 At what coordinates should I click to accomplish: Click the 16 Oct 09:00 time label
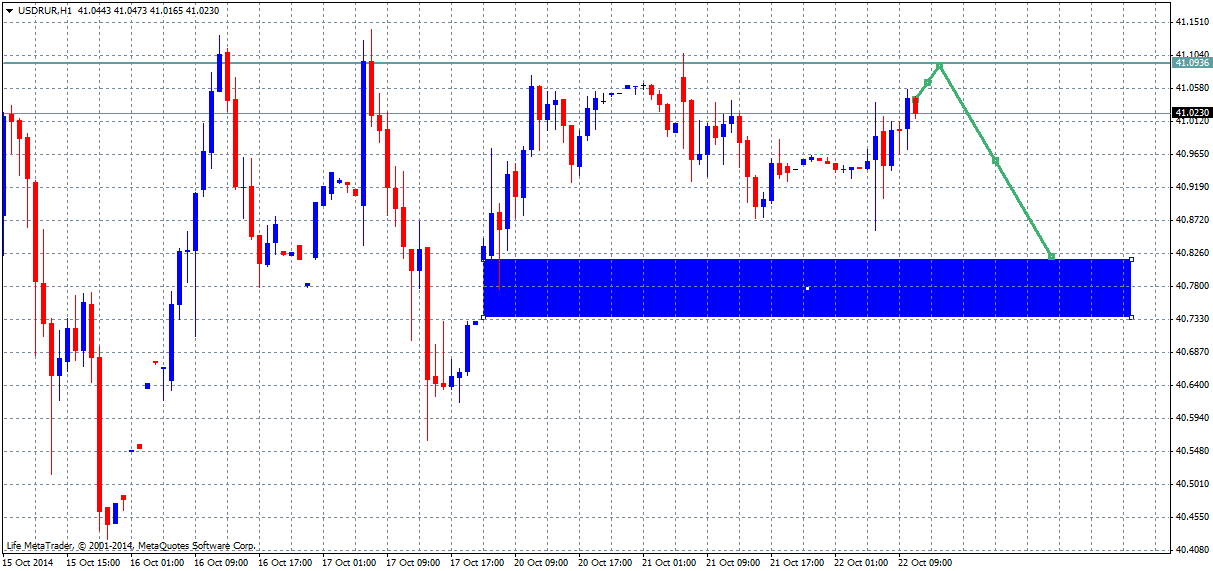pyautogui.click(x=220, y=562)
